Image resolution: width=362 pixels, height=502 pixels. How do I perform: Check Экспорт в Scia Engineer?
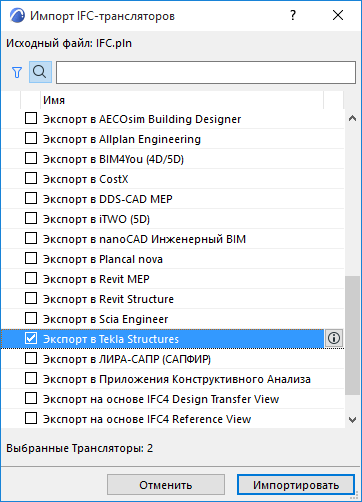coord(31,318)
